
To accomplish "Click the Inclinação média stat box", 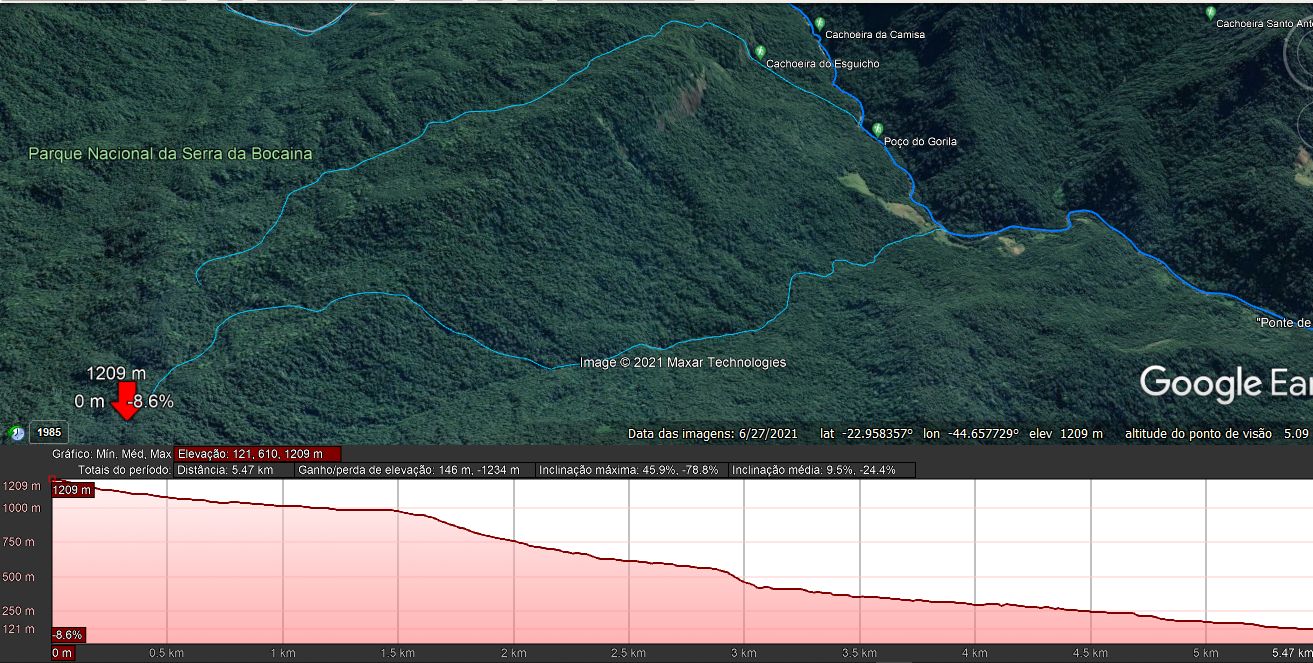I will (822, 470).
